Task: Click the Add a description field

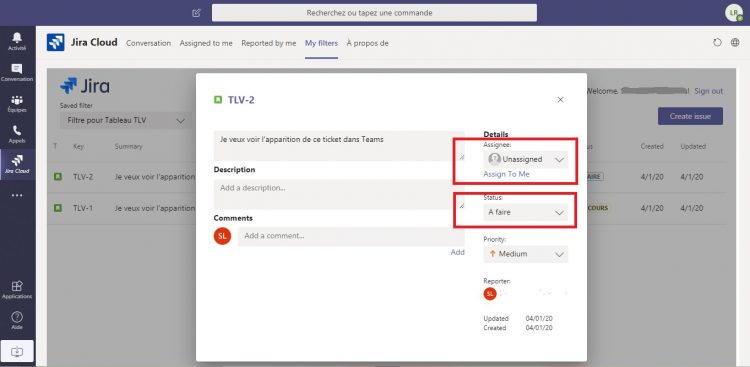Action: 339,194
